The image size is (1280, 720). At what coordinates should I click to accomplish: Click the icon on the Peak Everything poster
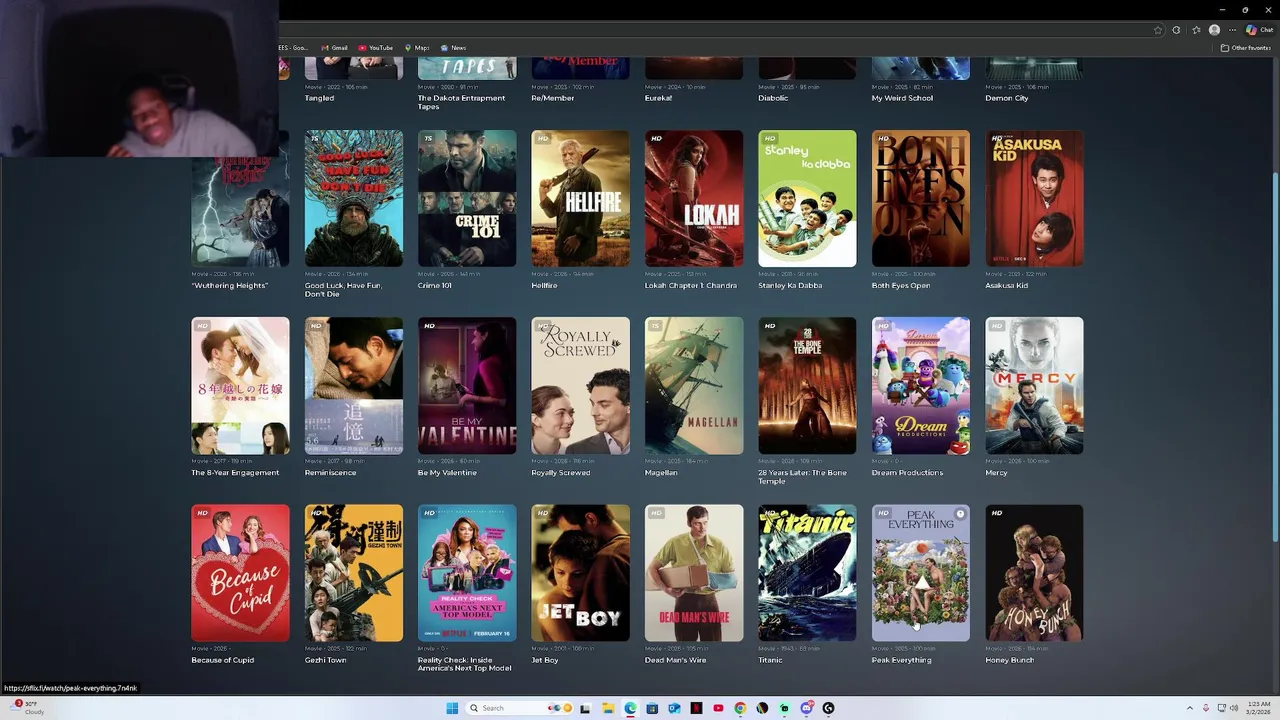tap(960, 514)
